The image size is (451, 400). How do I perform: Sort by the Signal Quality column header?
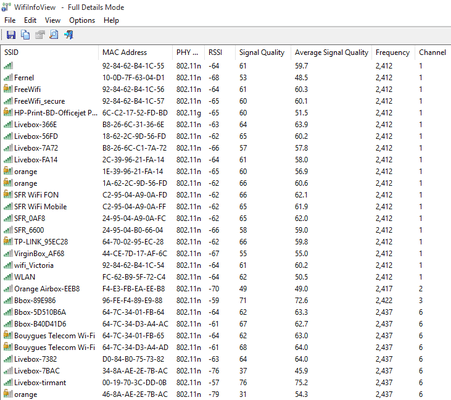263,52
